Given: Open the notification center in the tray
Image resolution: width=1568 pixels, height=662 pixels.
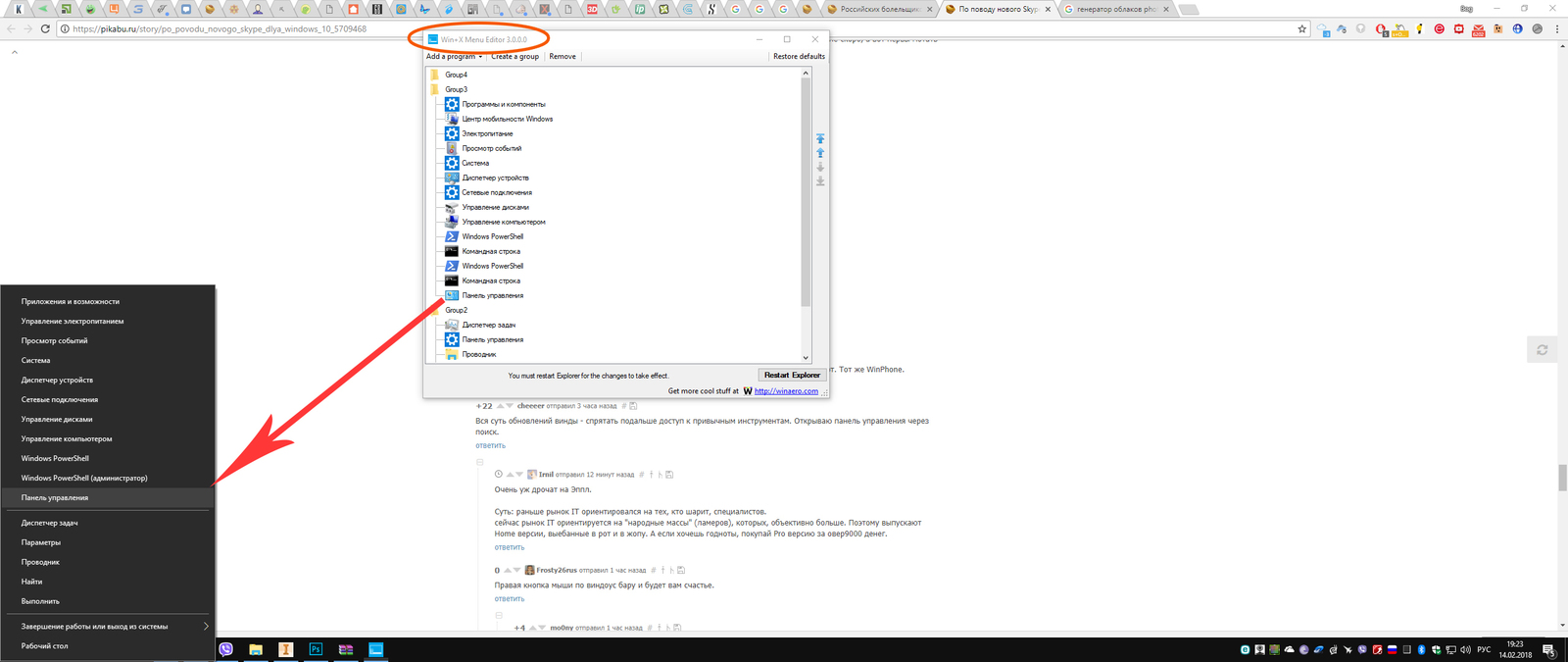Looking at the screenshot, I should pyautogui.click(x=1549, y=649).
